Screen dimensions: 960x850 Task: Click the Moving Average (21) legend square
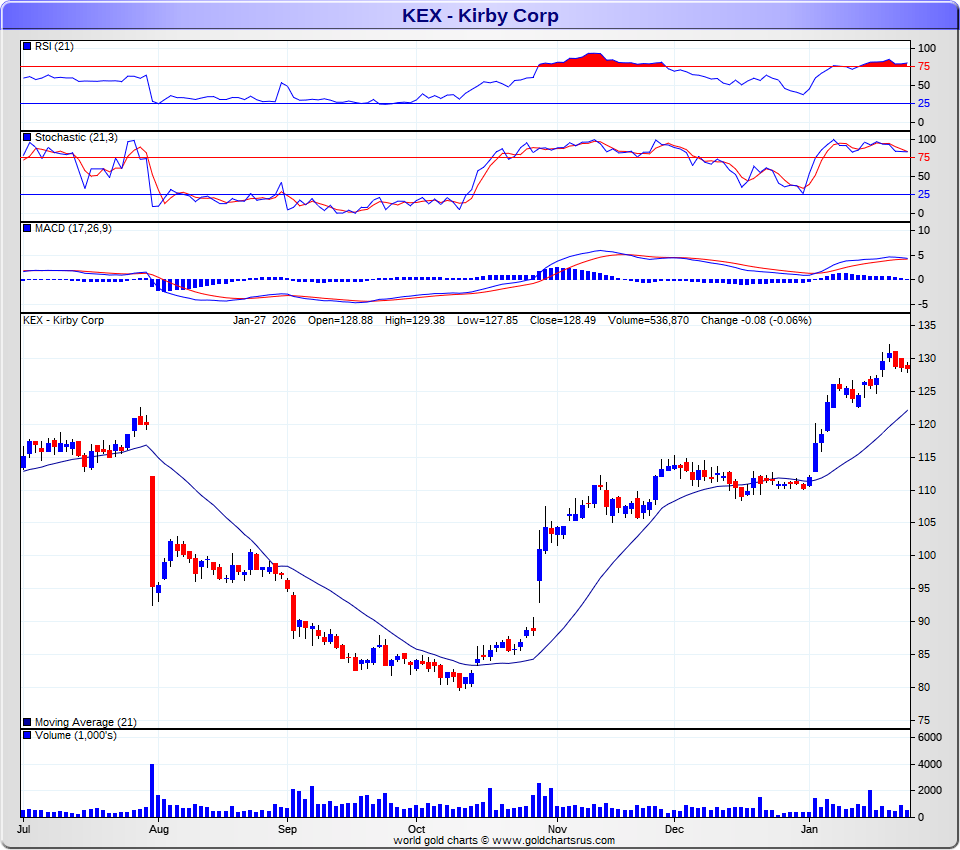(27, 722)
